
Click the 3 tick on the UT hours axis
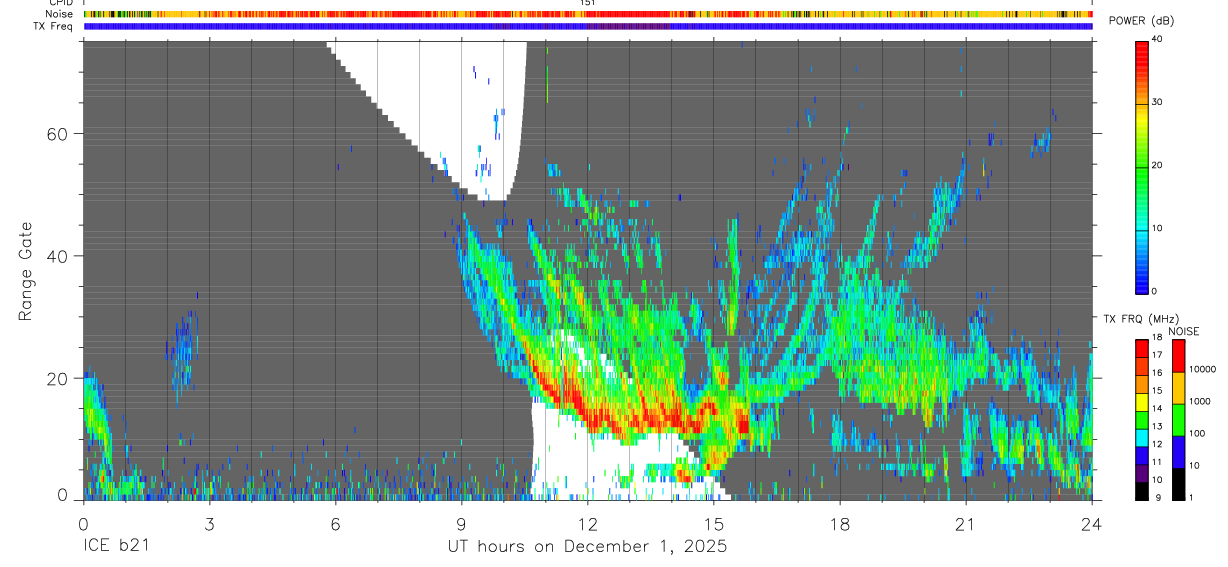pyautogui.click(x=209, y=523)
